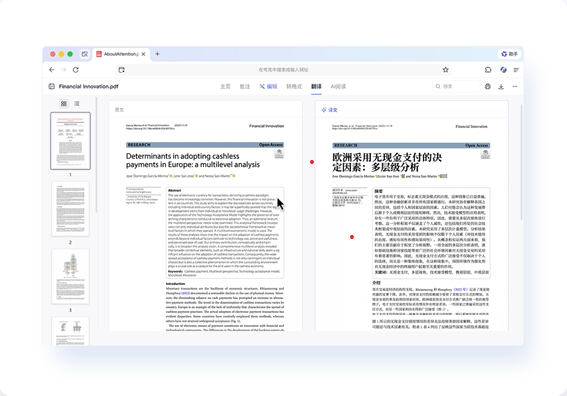Click the site info icon in the address bar
This screenshot has width=567, height=396.
(122, 70)
